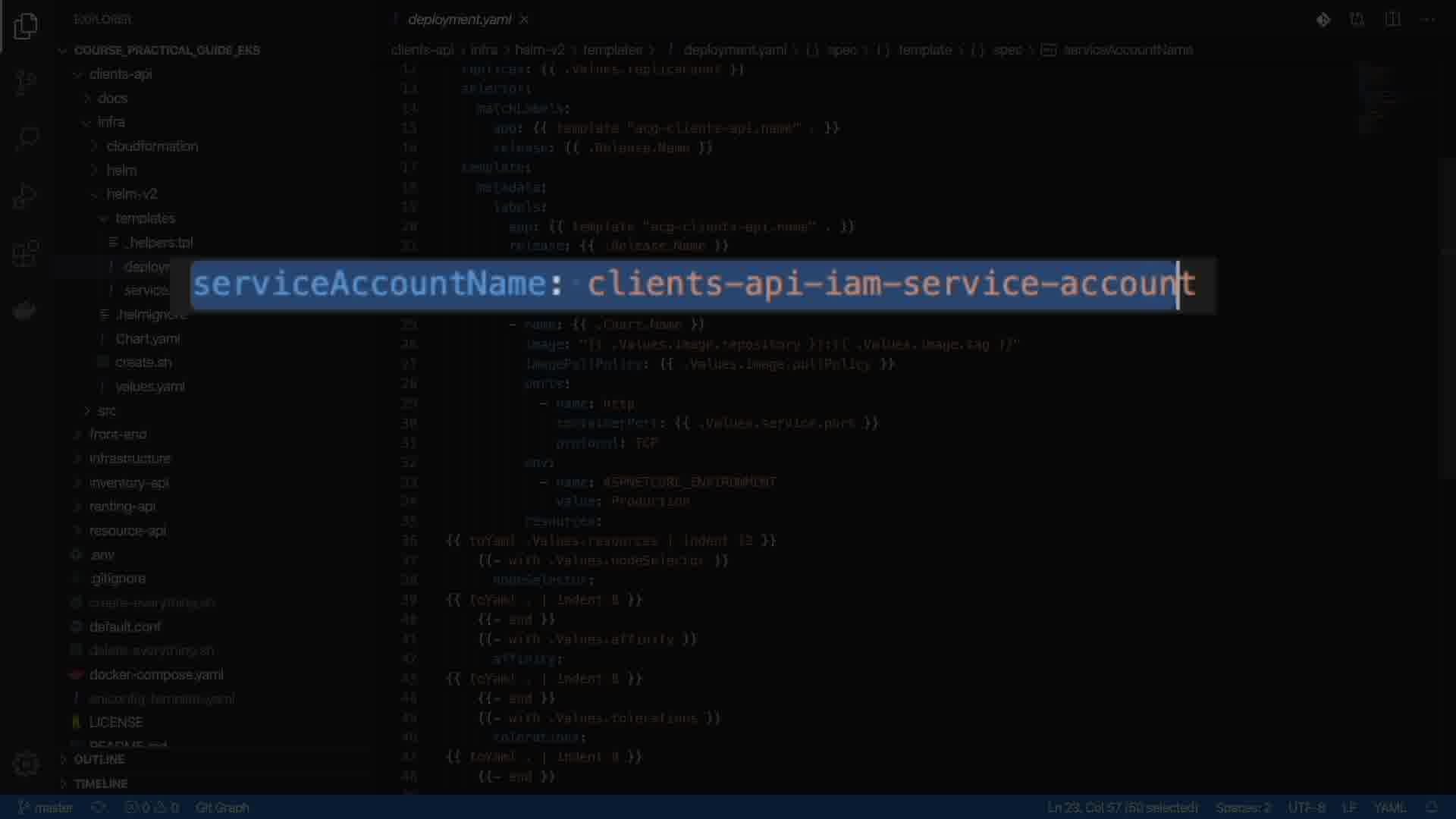Expand the TIMELINE section
Screen dimensions: 1456x819
click(x=100, y=783)
